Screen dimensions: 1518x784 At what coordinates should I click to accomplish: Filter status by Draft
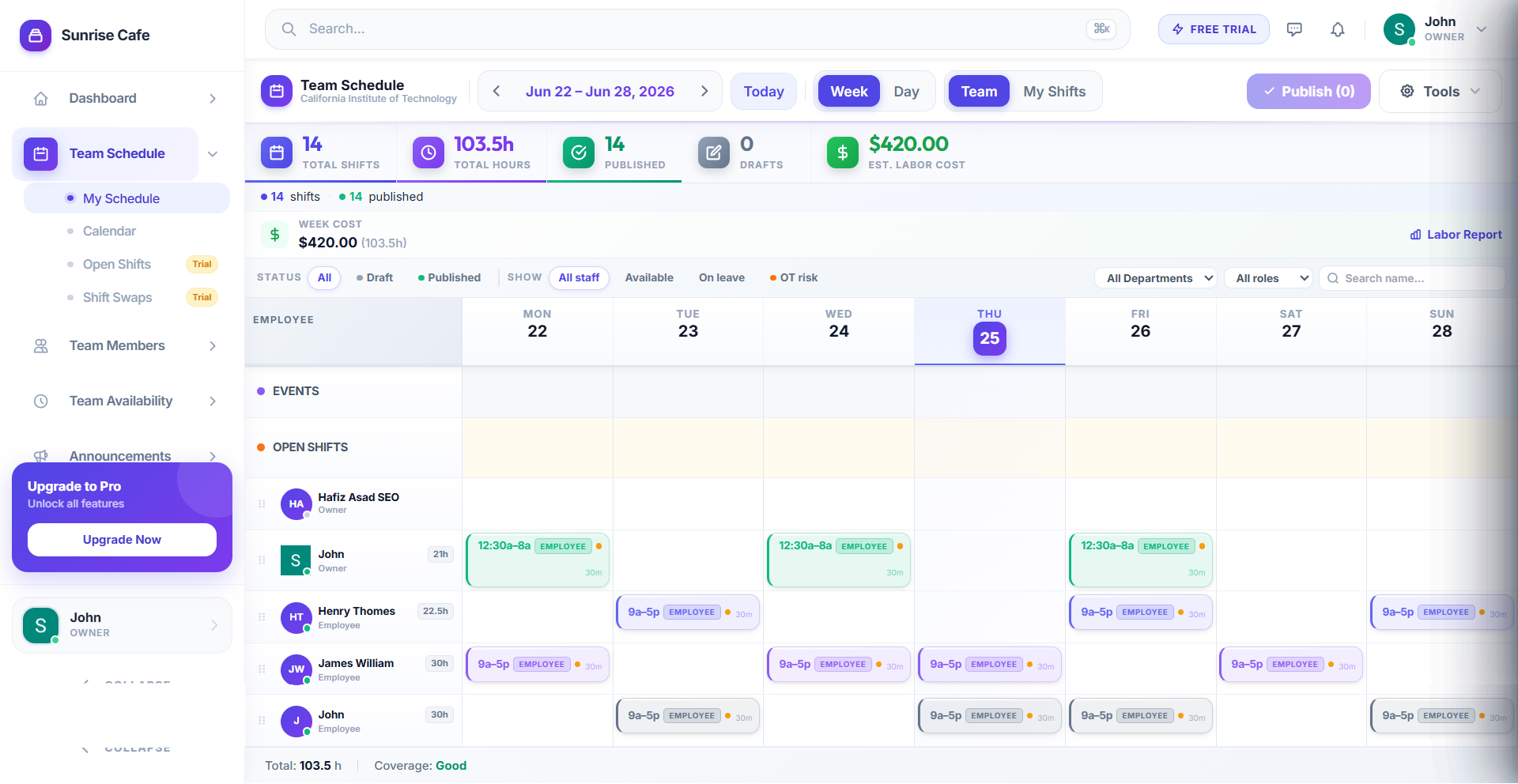pos(375,278)
